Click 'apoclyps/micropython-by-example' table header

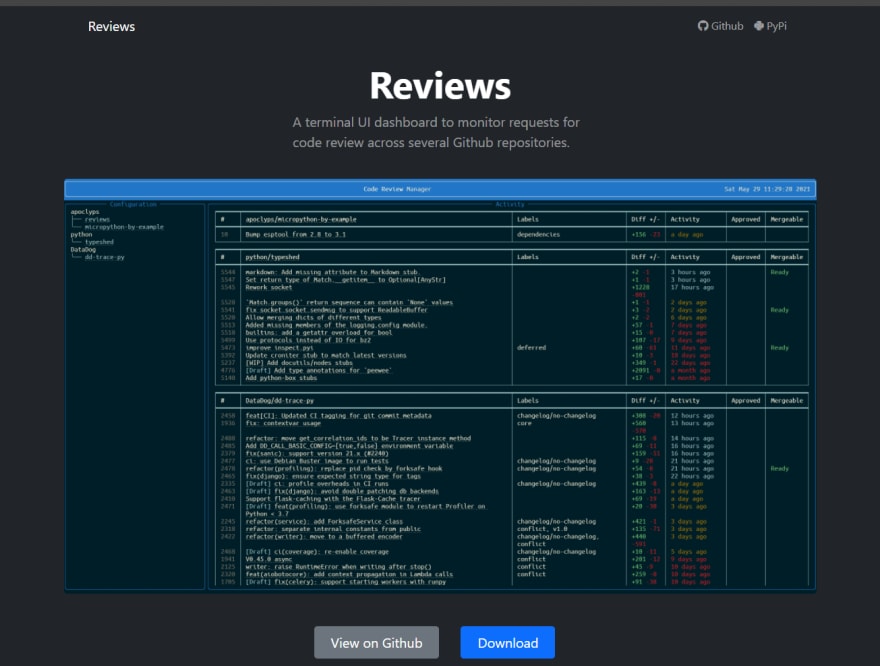click(301, 219)
